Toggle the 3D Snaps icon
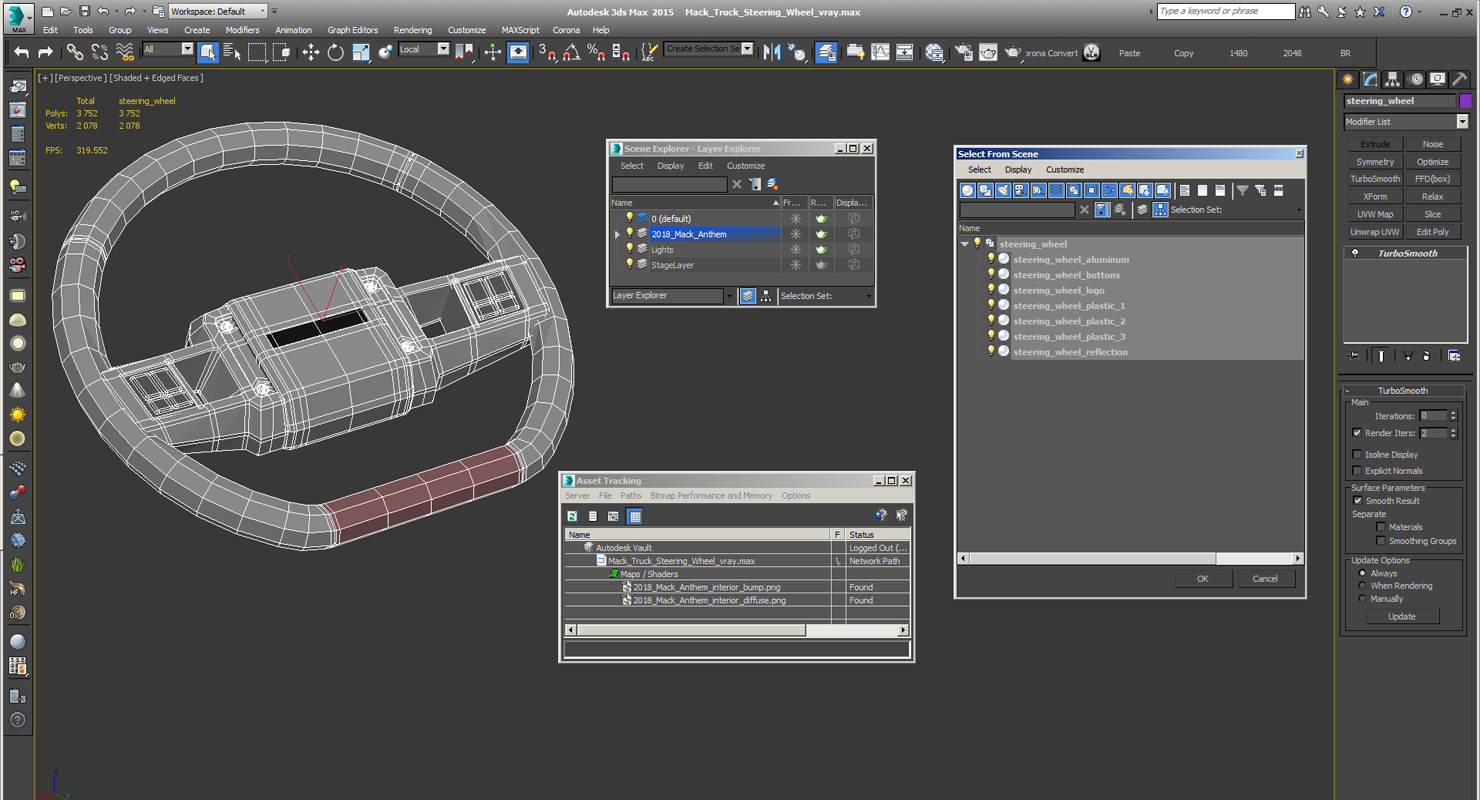Image resolution: width=1480 pixels, height=800 pixels. [x=547, y=52]
